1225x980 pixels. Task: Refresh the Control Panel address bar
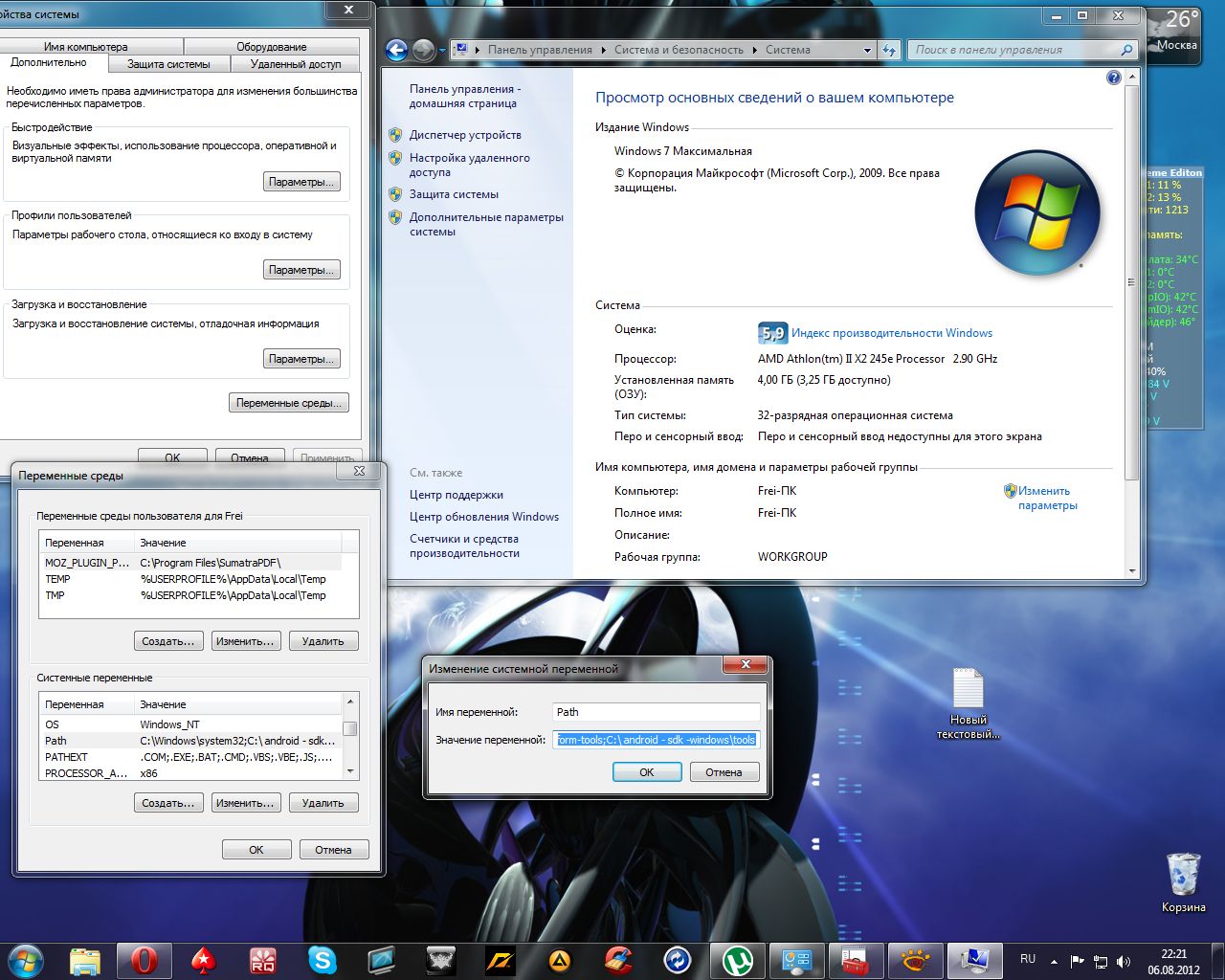pos(890,50)
